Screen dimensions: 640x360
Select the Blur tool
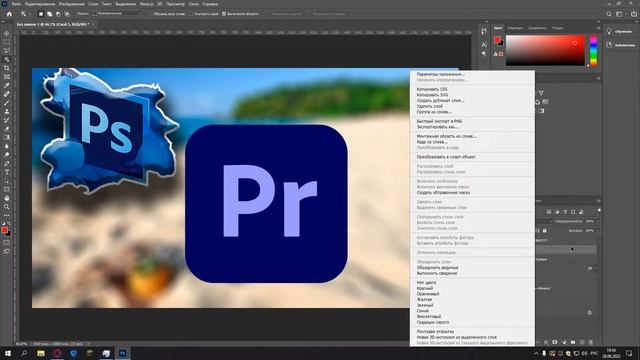7,146
